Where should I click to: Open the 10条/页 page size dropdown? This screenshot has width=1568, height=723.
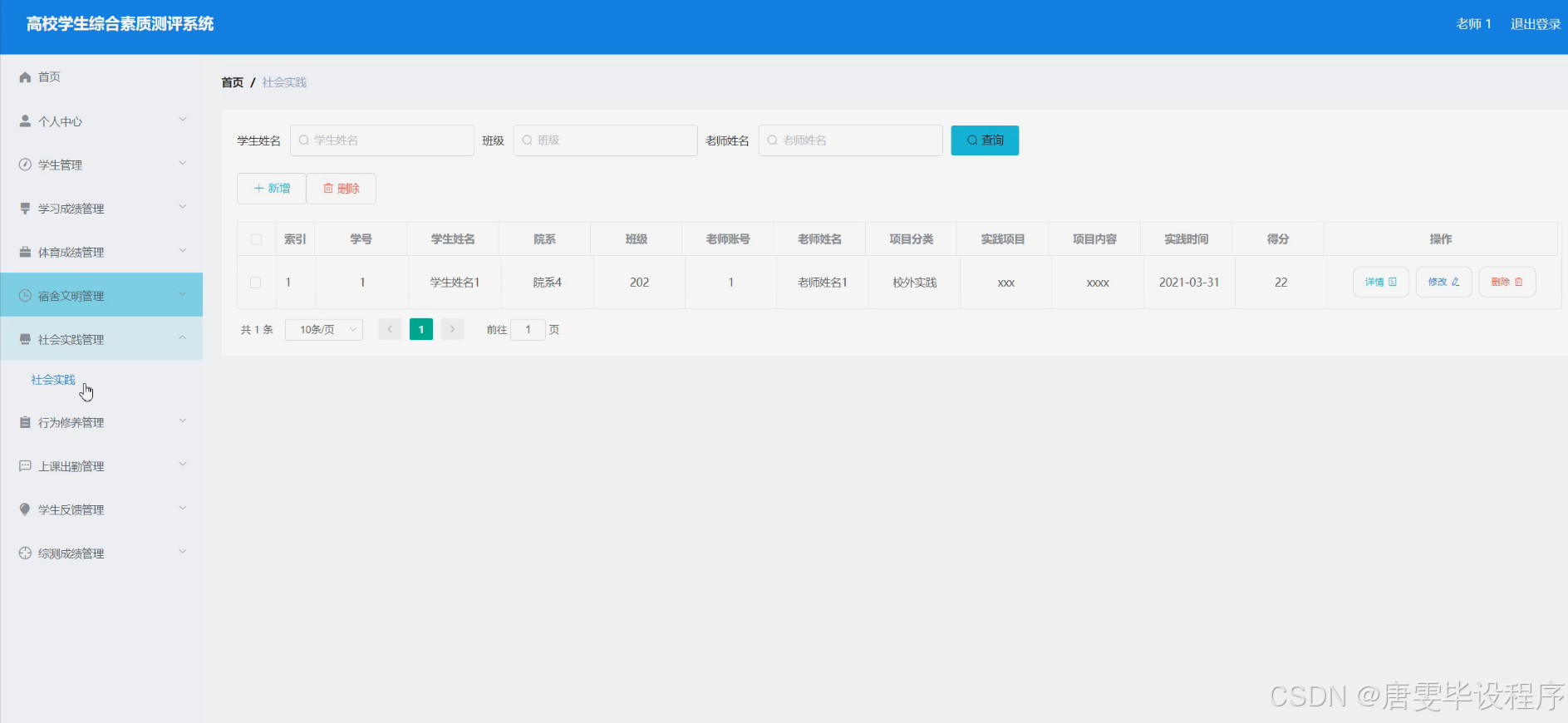[324, 330]
